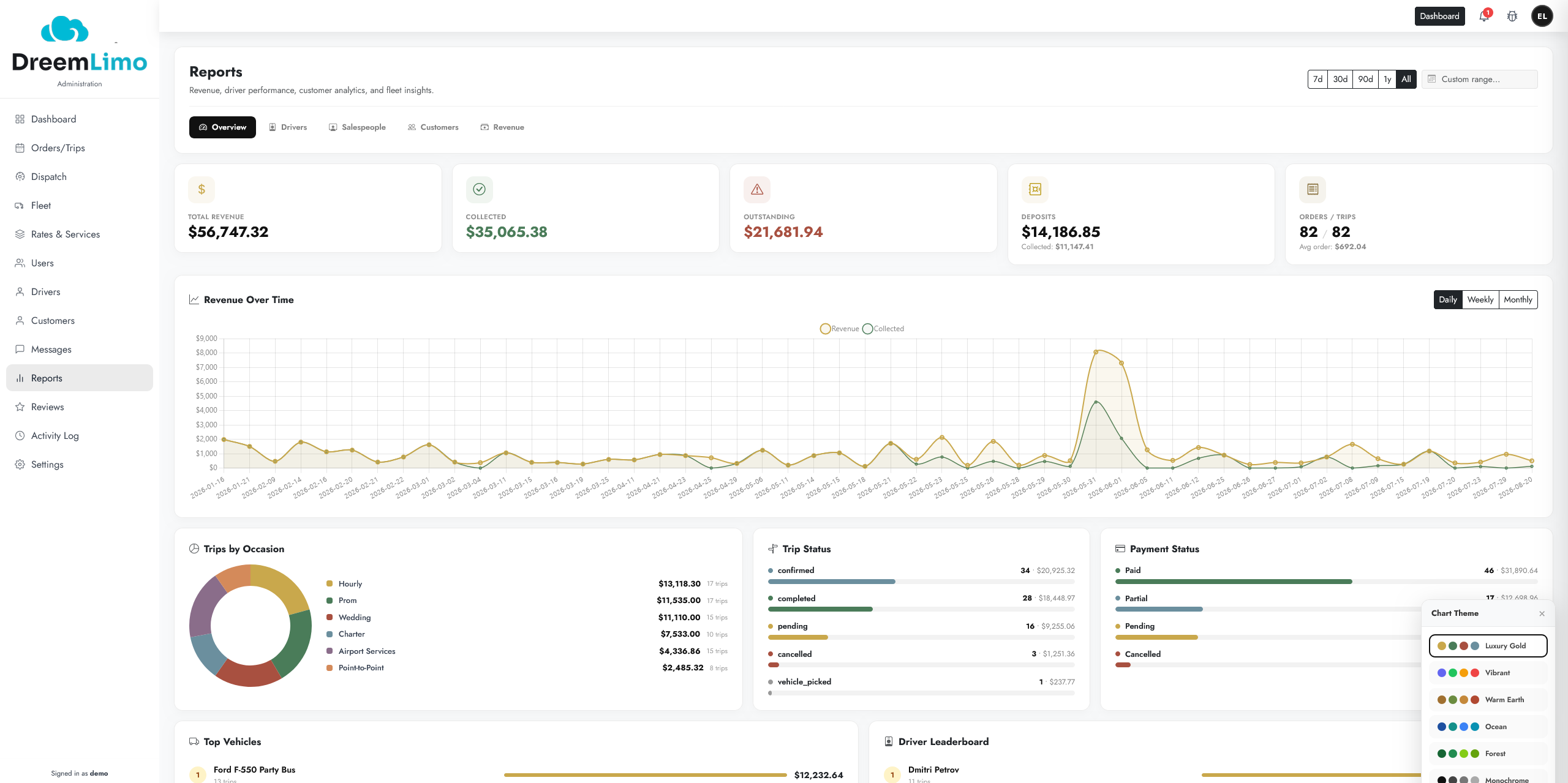This screenshot has height=783, width=1568.
Task: Click the Prom occasion legend row
Action: pyautogui.click(x=527, y=601)
